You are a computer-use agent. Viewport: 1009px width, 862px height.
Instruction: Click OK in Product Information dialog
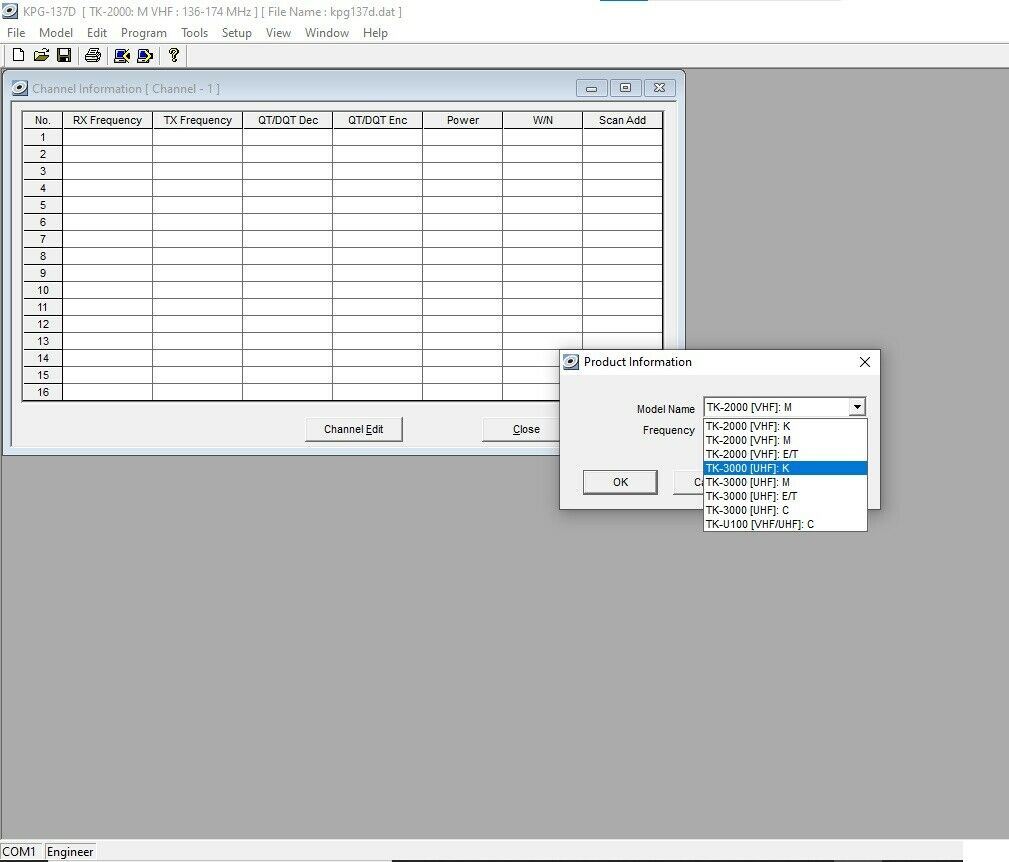[620, 482]
